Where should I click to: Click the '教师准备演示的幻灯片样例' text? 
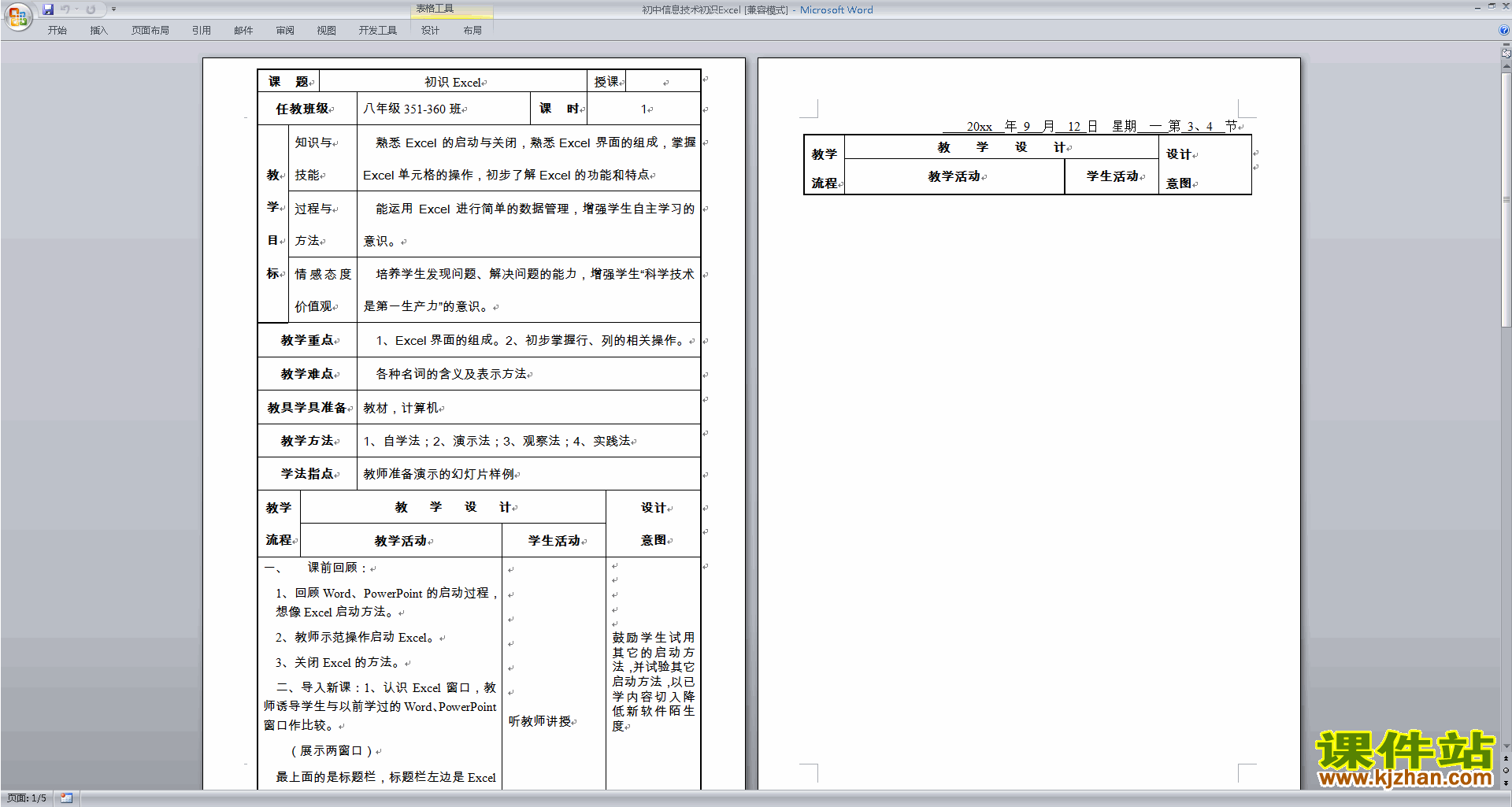point(439,474)
